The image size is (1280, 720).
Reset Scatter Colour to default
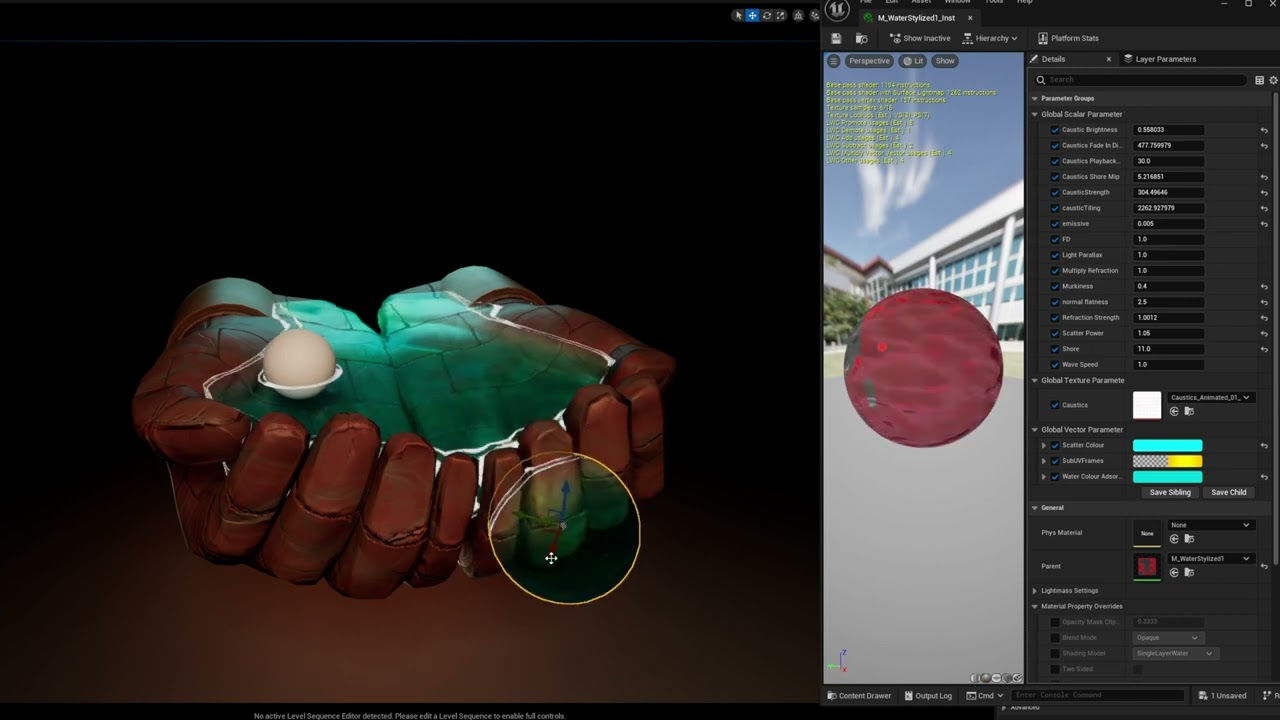pyautogui.click(x=1264, y=446)
